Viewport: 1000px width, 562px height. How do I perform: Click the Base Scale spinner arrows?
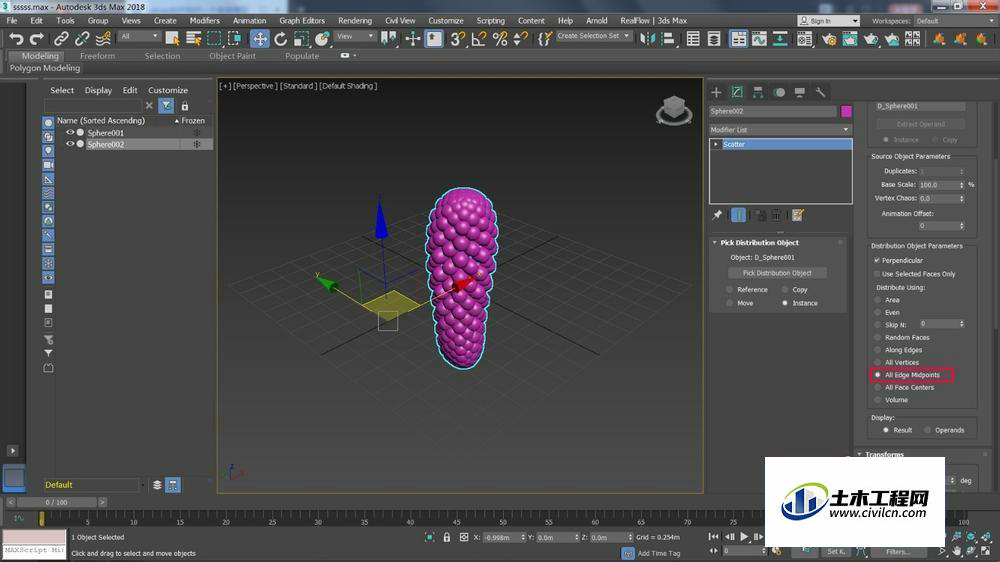coord(962,184)
